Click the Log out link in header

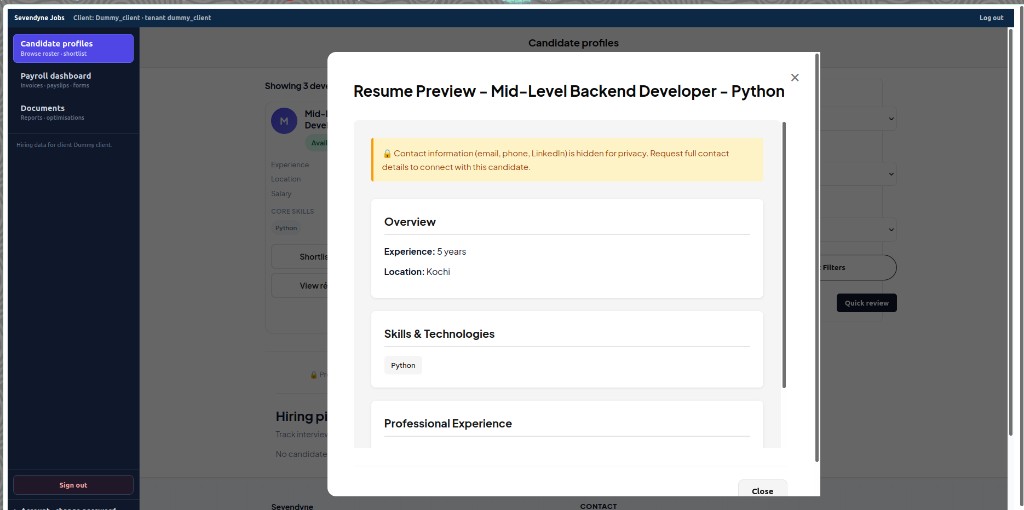[x=991, y=18]
